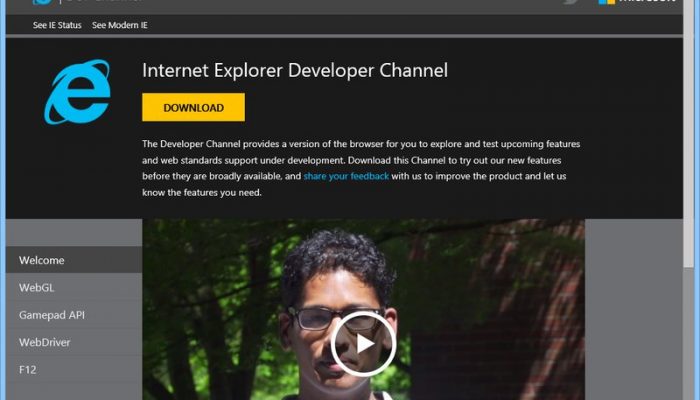Open the See Modern IE link
Image resolution: width=700 pixels, height=400 pixels.
[x=120, y=25]
